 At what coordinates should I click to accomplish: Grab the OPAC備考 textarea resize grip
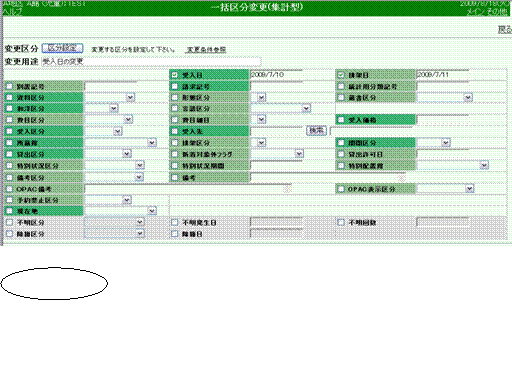[288, 190]
